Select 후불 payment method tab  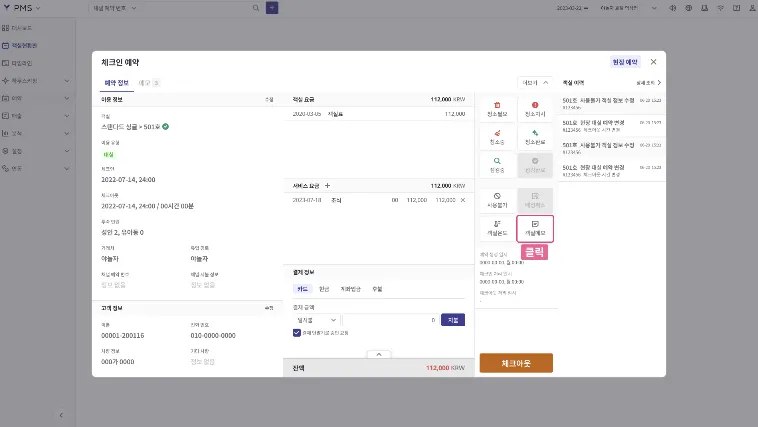[x=377, y=289]
